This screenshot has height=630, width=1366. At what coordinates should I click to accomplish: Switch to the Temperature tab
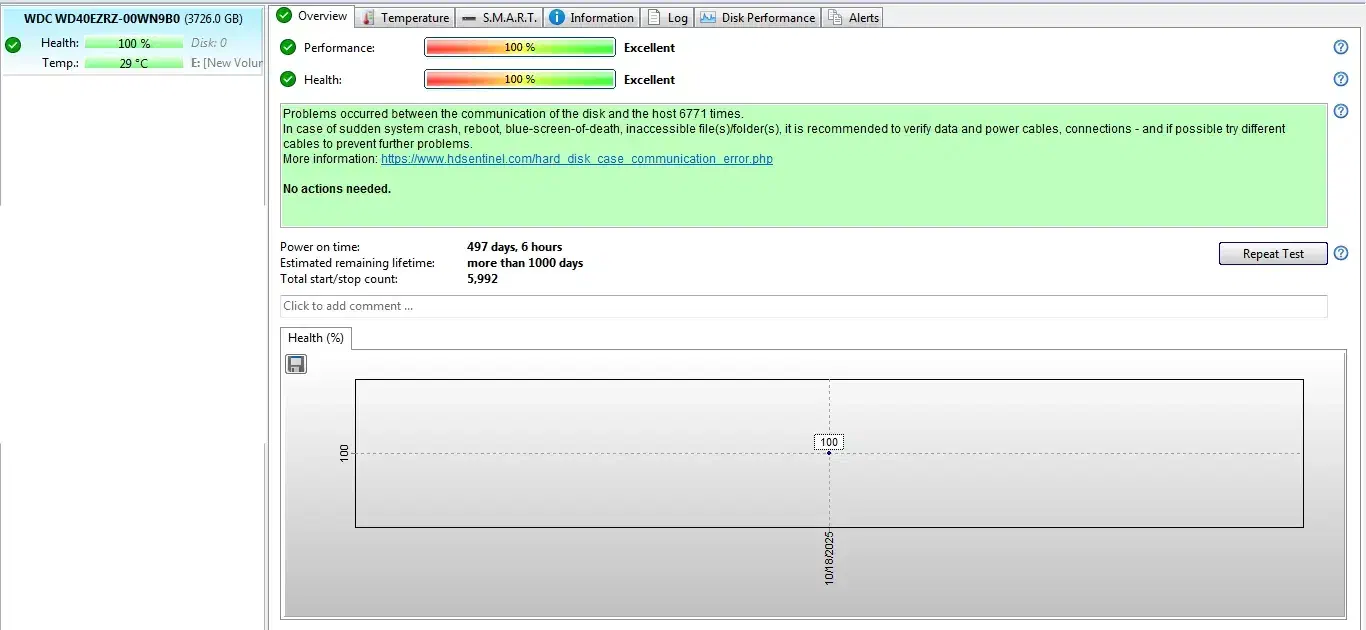pos(405,17)
